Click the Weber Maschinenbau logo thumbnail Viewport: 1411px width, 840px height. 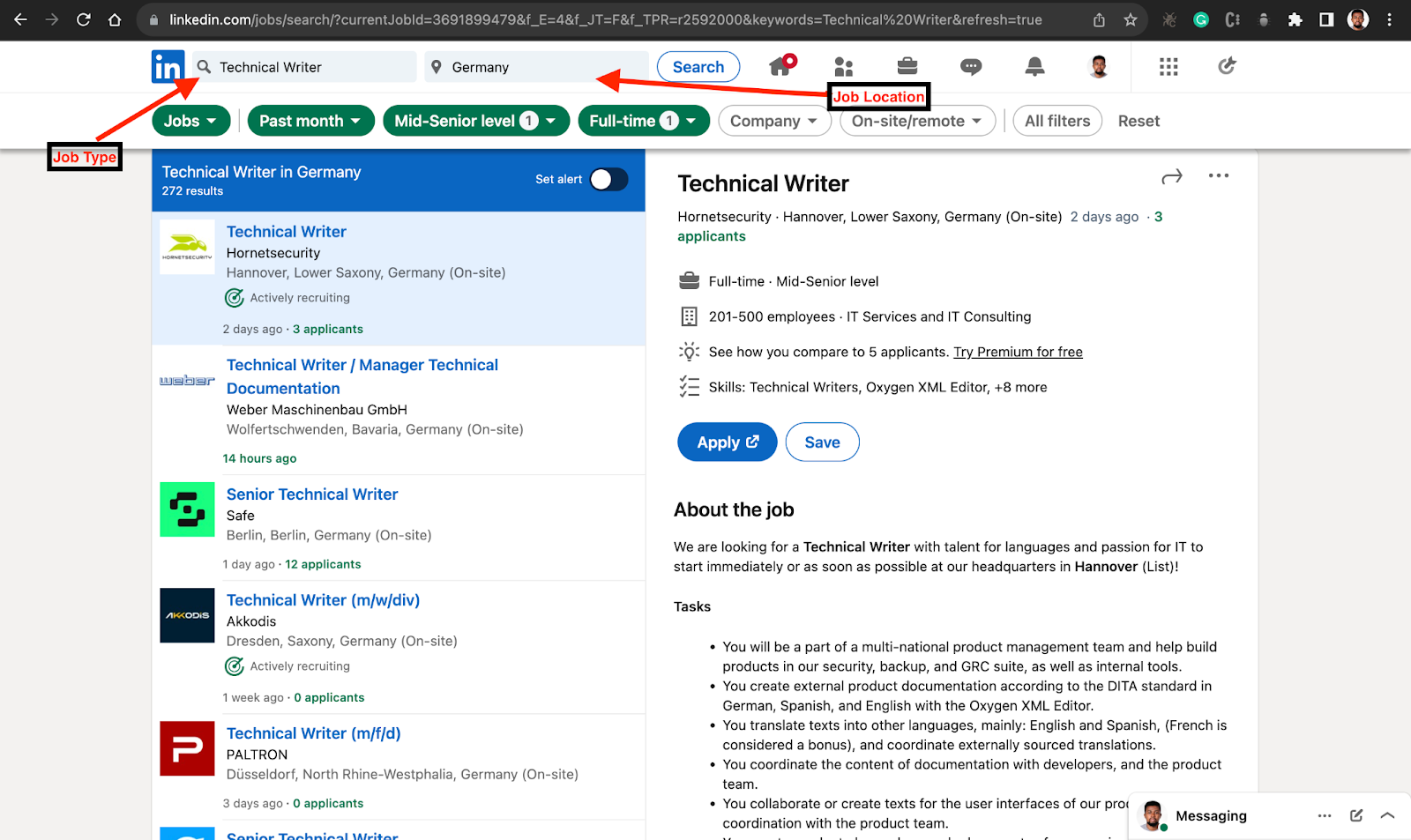pos(187,380)
